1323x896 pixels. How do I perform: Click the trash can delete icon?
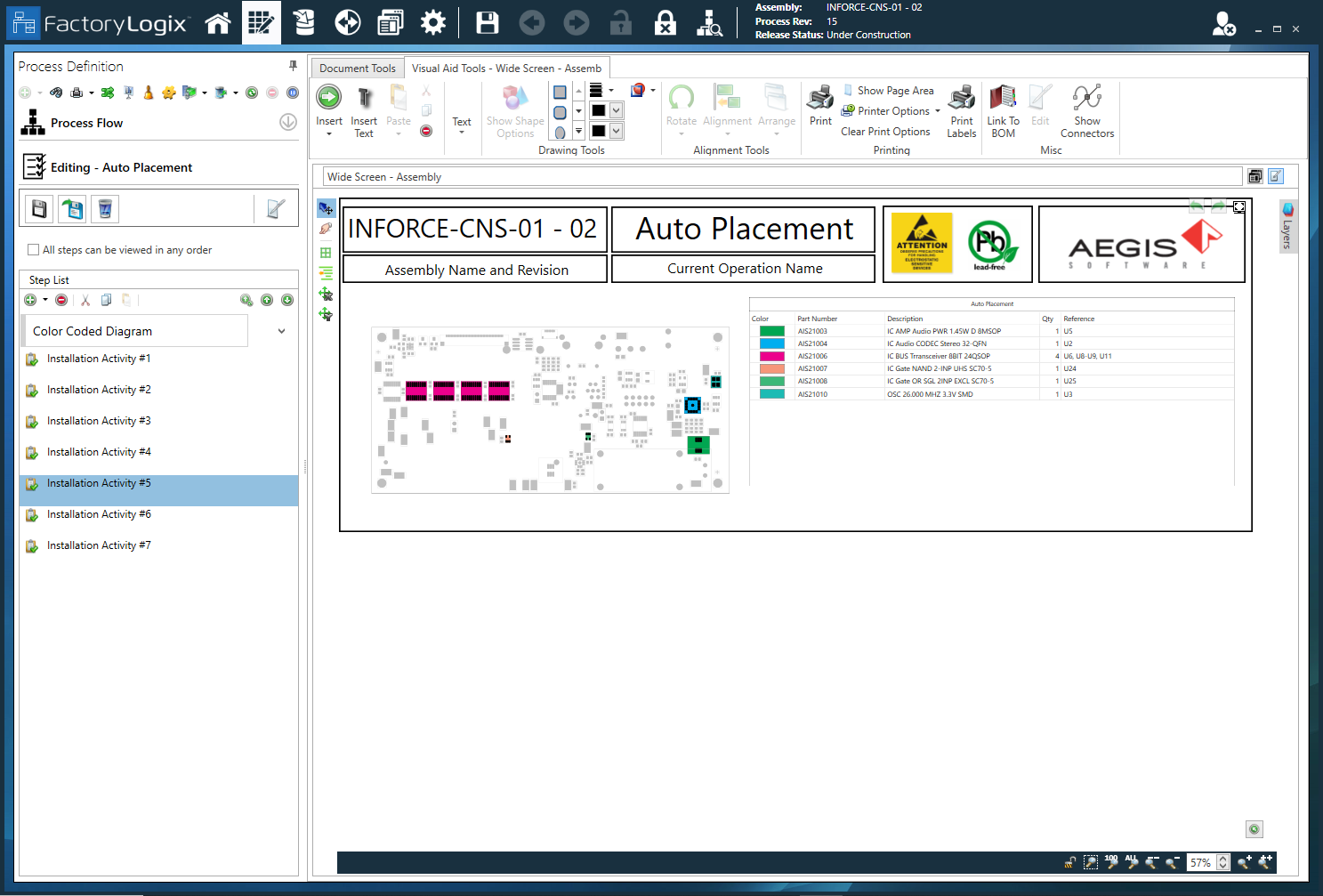pos(105,209)
